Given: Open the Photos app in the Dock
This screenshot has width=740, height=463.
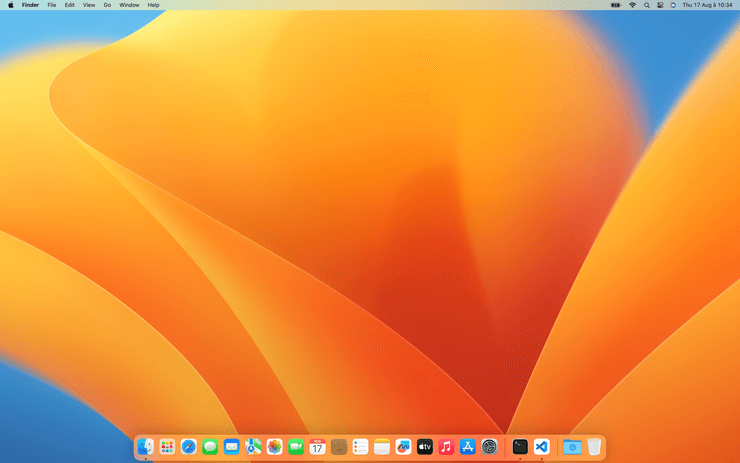Looking at the screenshot, I should 275,446.
